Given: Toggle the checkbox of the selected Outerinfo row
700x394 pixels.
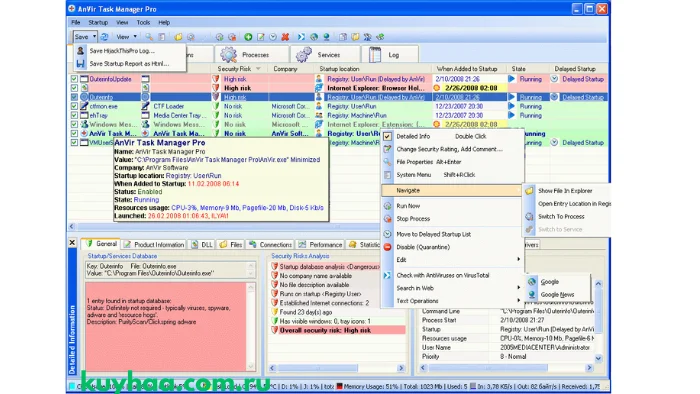Looking at the screenshot, I should (x=74, y=97).
